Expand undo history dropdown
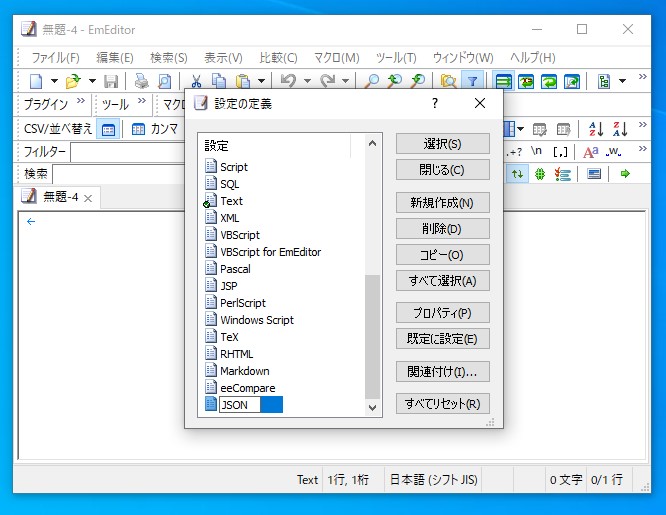The height and width of the screenshot is (515, 666). (x=307, y=81)
